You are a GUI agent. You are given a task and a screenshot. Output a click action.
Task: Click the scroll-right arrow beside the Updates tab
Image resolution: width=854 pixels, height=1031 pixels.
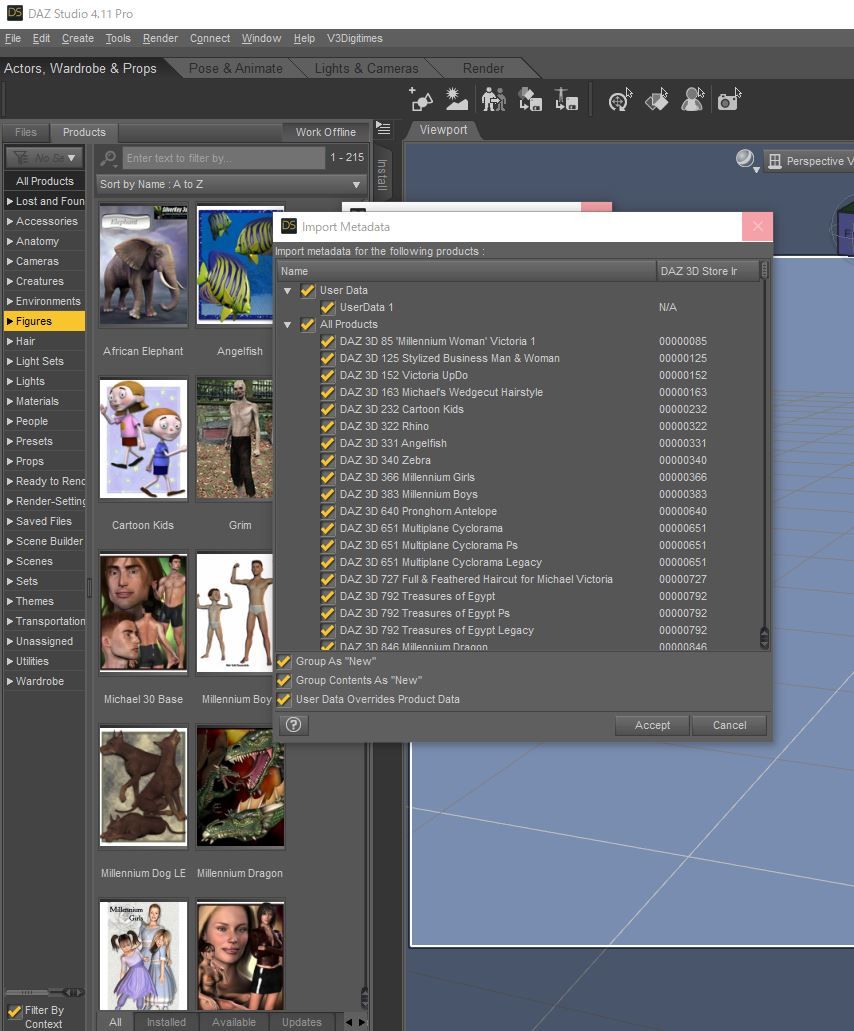[362, 1022]
